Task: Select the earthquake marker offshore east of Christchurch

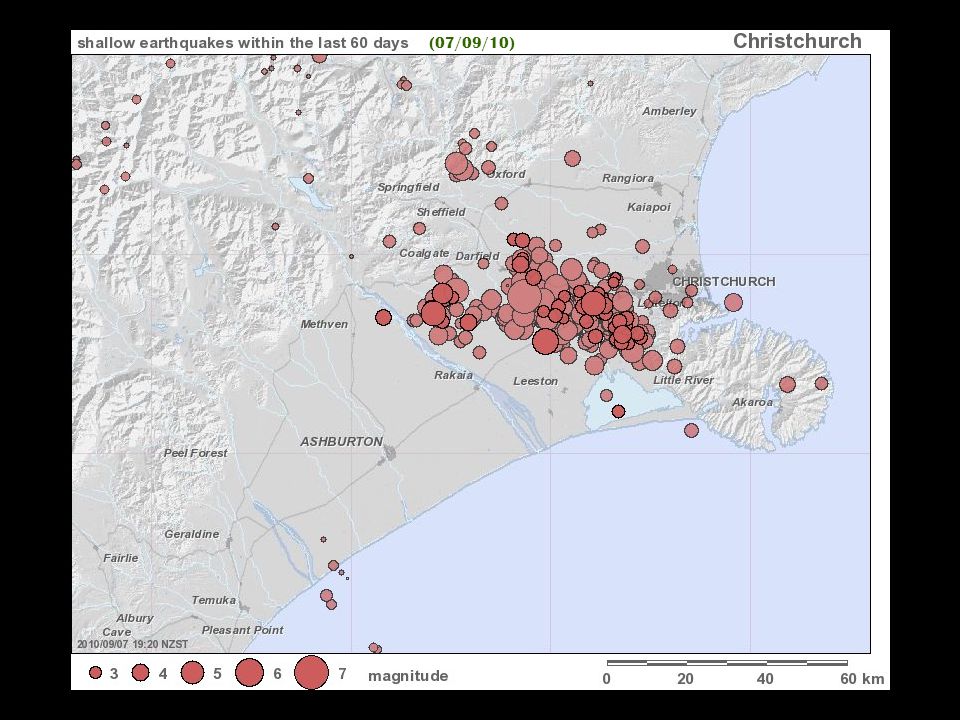Action: 733,302
